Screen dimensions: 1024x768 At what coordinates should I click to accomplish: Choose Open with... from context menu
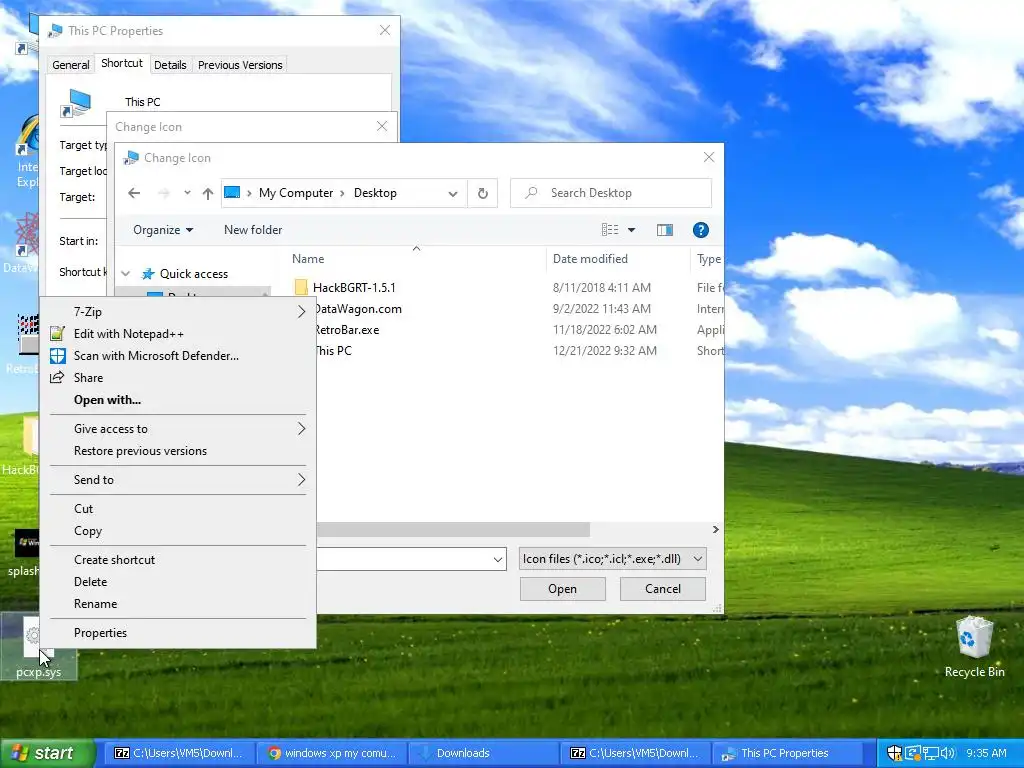tap(178, 400)
